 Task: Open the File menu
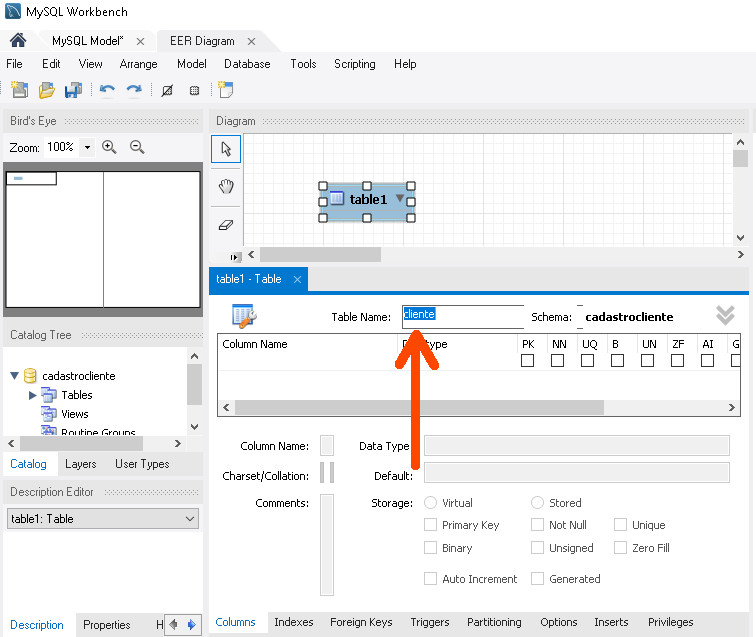pos(14,64)
